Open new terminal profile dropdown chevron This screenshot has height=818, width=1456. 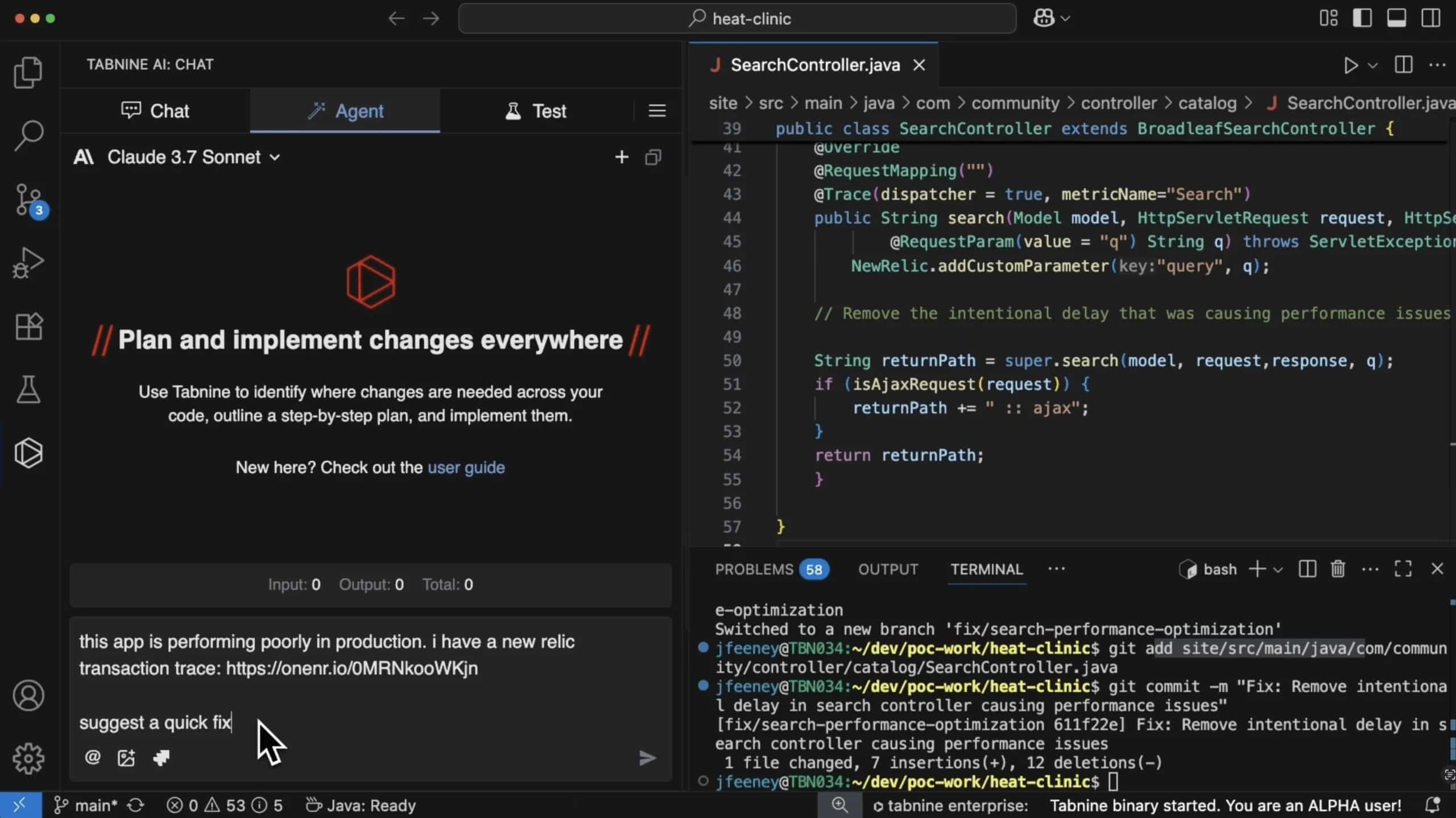pyautogui.click(x=1278, y=569)
